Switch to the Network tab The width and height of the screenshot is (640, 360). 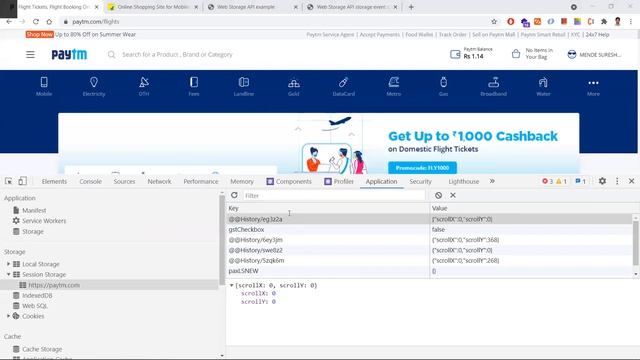160,181
